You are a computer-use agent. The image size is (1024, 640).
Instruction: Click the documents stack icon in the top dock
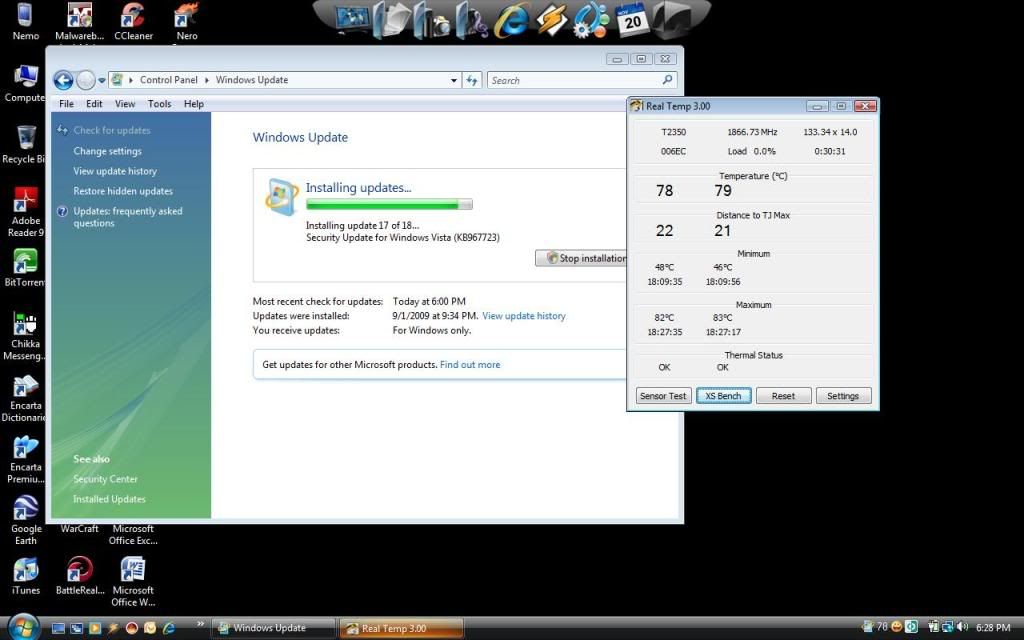(x=392, y=20)
